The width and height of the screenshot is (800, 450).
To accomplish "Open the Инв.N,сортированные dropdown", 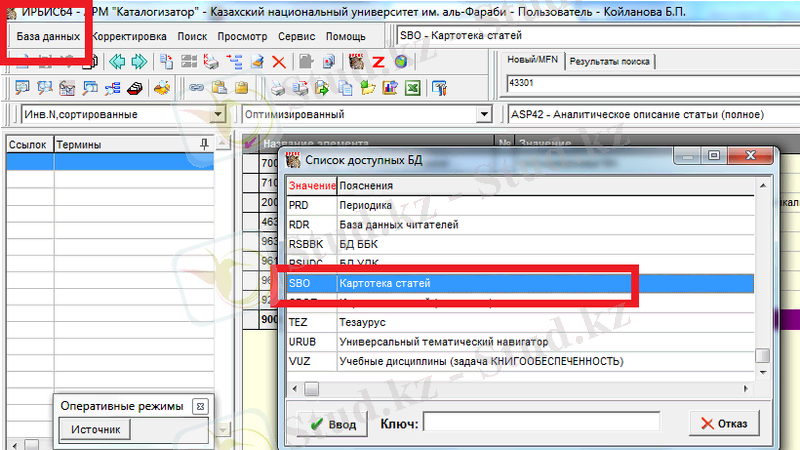I will 218,114.
